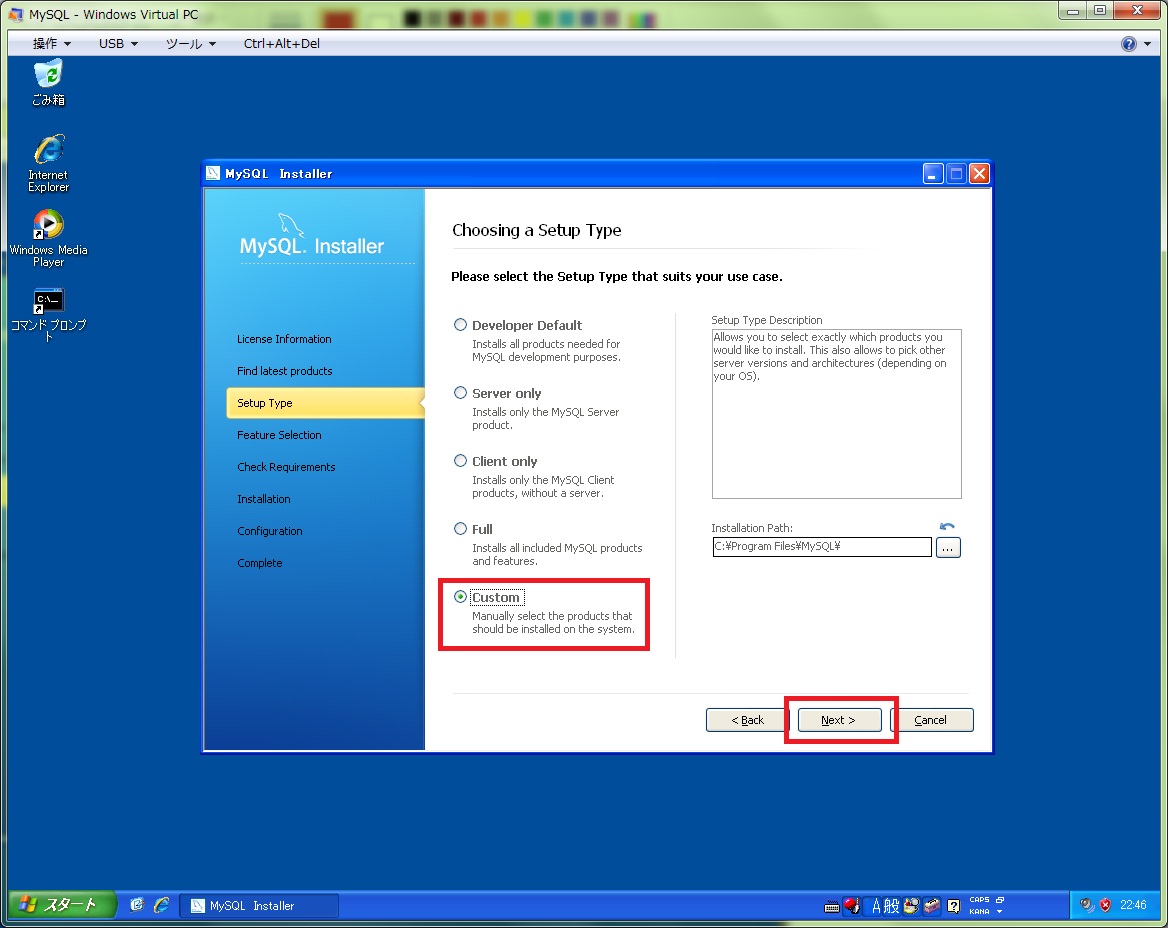The height and width of the screenshot is (928, 1168).
Task: Click the MySQL Installer taskbar button
Action: tap(259, 906)
